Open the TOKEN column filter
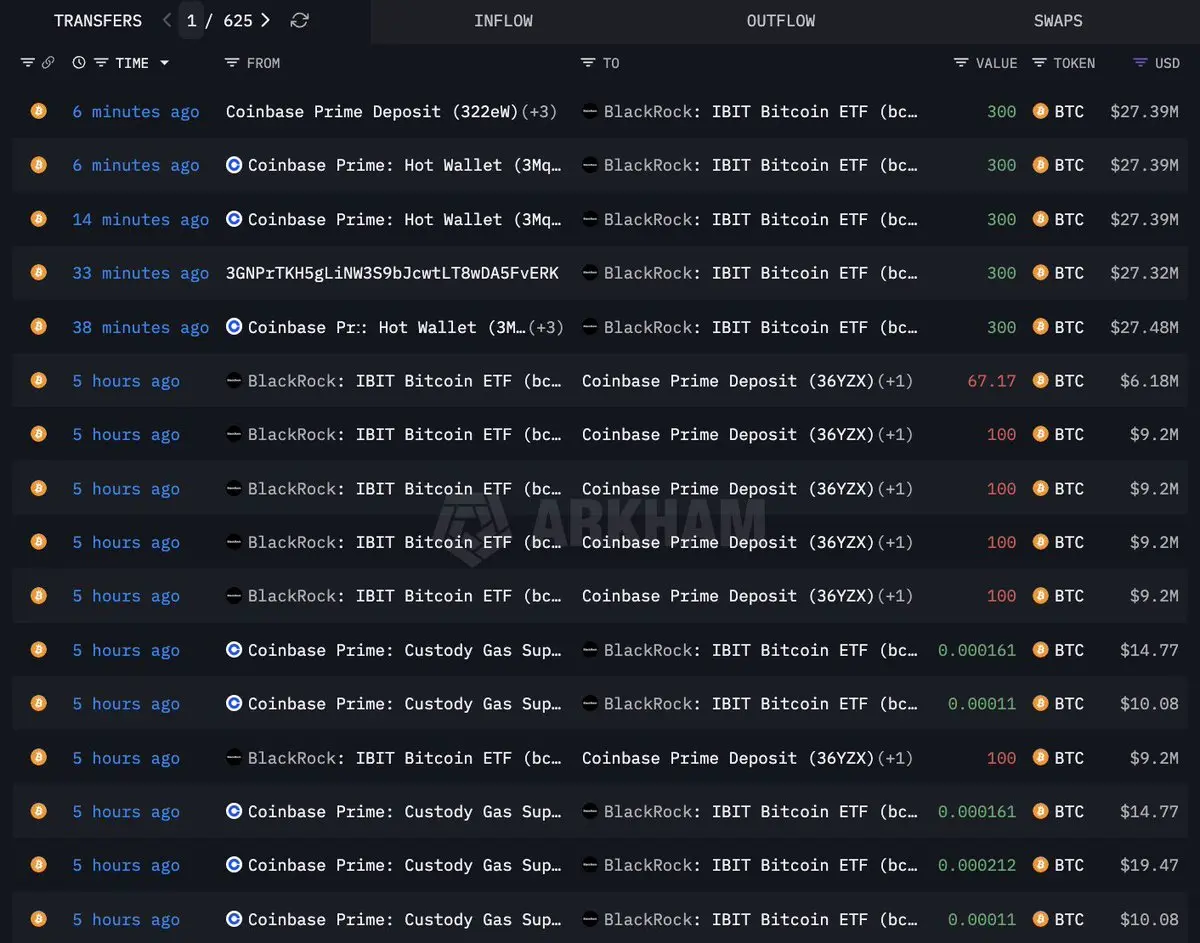Image resolution: width=1200 pixels, height=943 pixels. coord(1039,63)
